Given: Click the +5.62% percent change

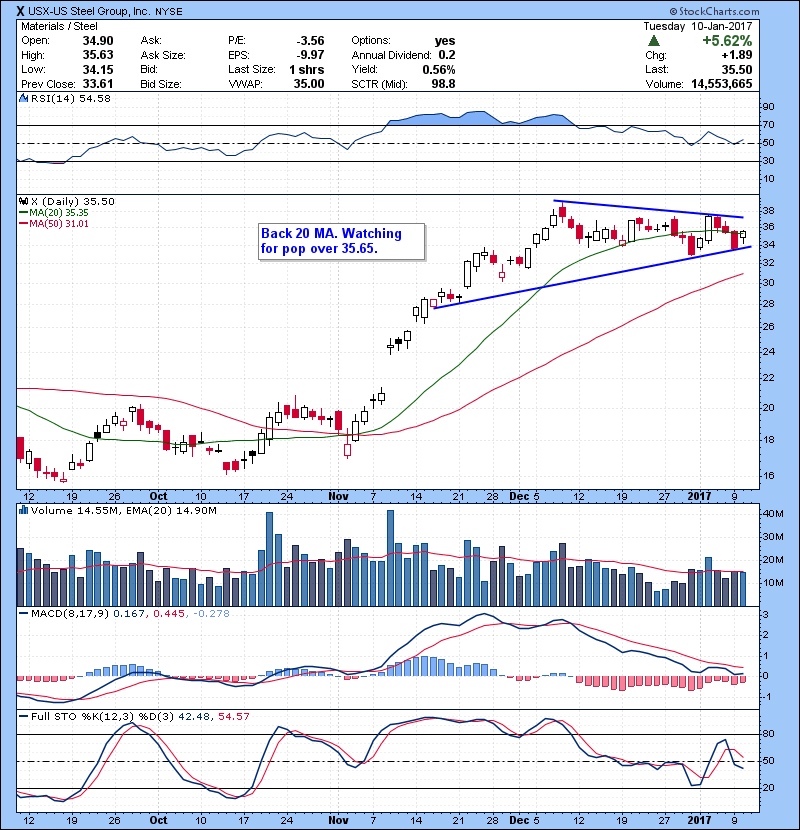Looking at the screenshot, I should point(727,41).
